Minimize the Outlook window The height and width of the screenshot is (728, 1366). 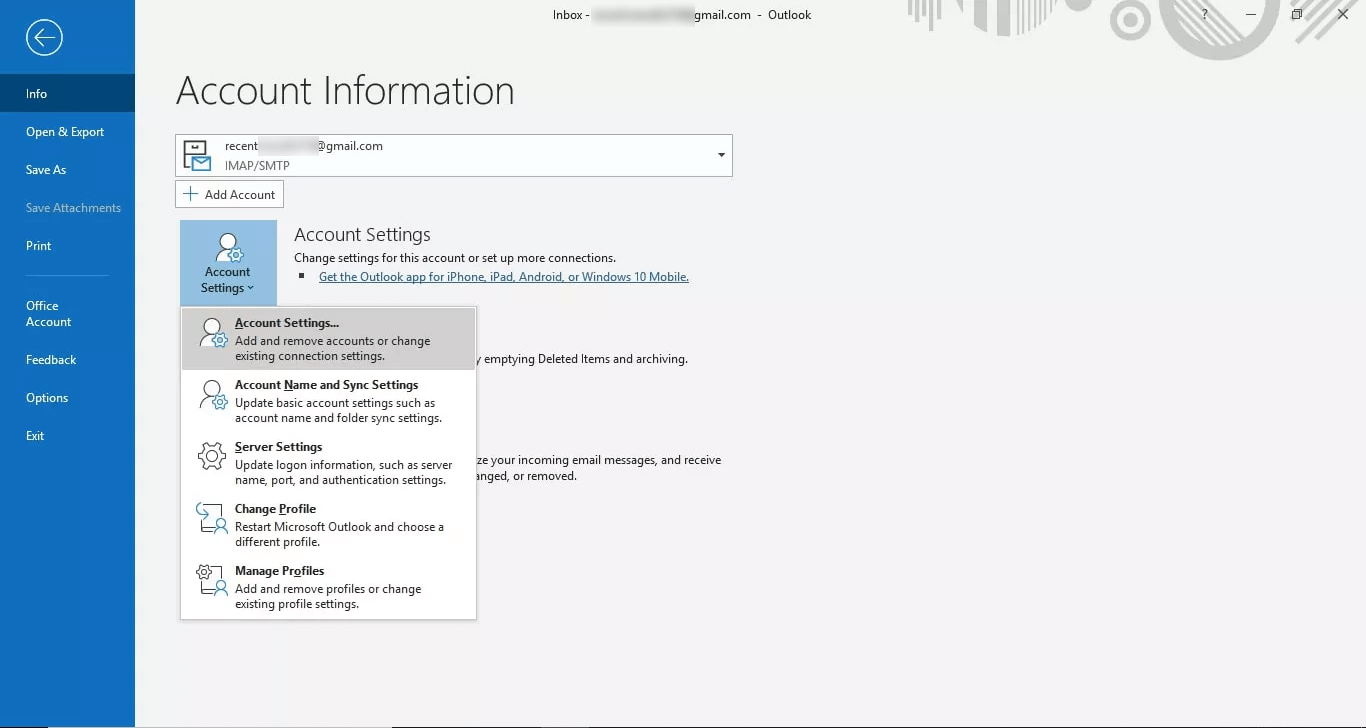[x=1251, y=14]
